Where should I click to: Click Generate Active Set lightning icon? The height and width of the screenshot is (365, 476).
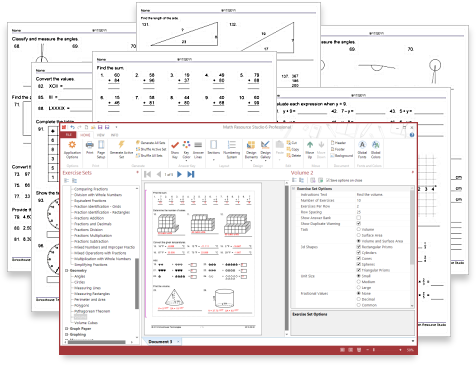(x=121, y=149)
